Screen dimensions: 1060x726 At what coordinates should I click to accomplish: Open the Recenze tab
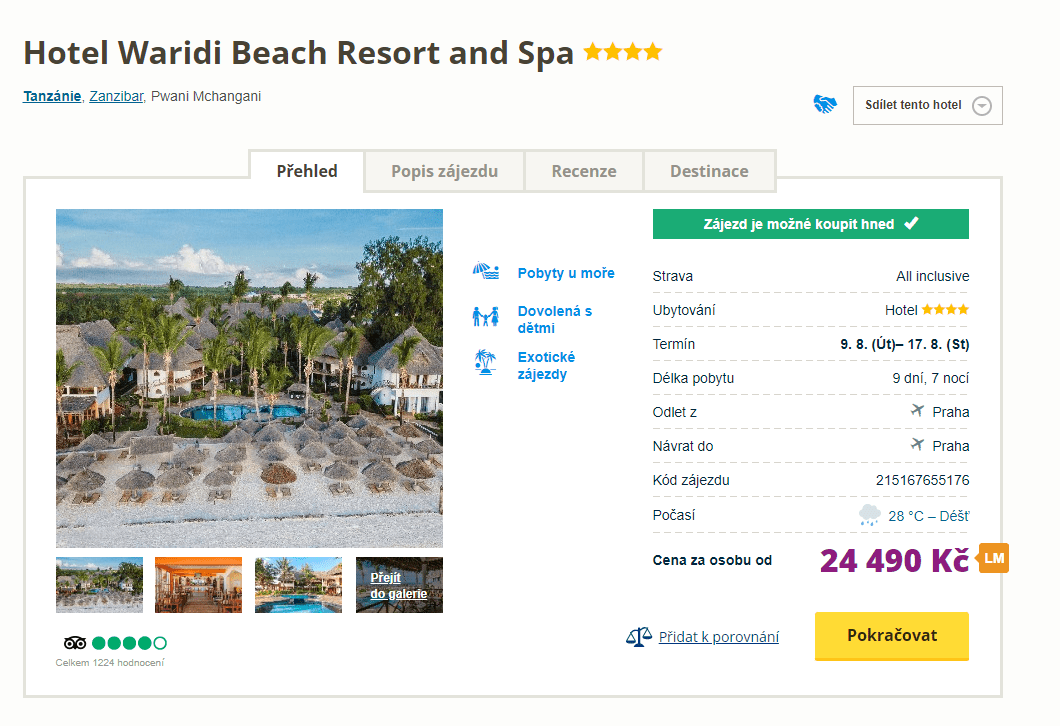click(584, 171)
